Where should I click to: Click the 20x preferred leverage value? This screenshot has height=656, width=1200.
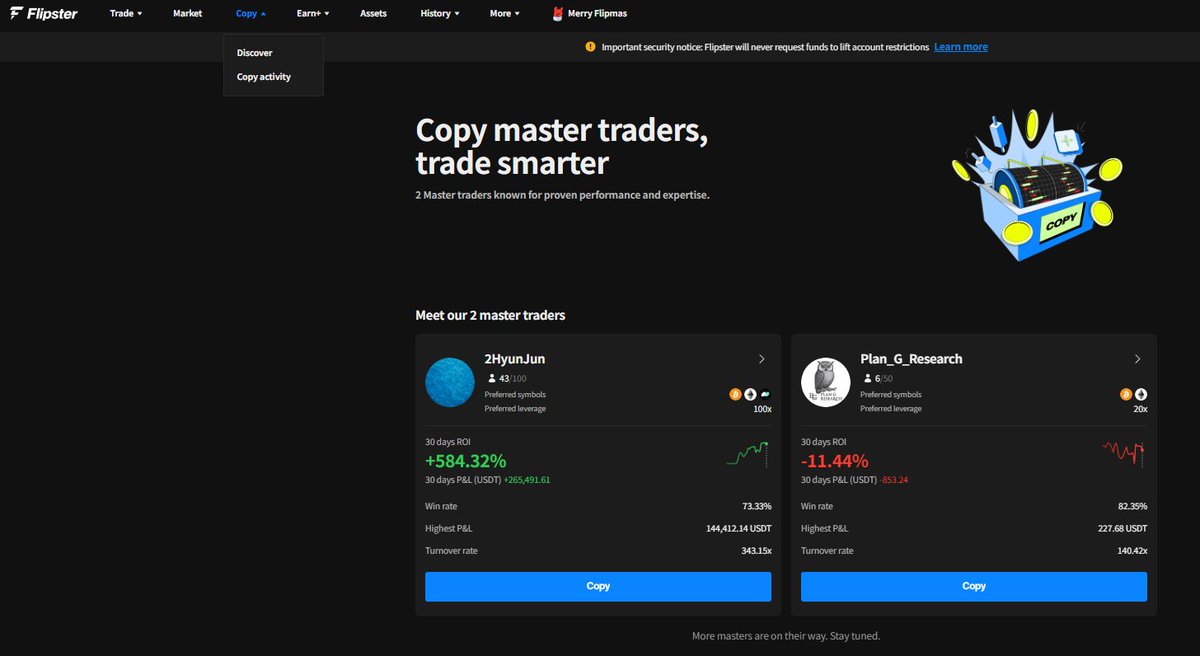(x=1140, y=409)
